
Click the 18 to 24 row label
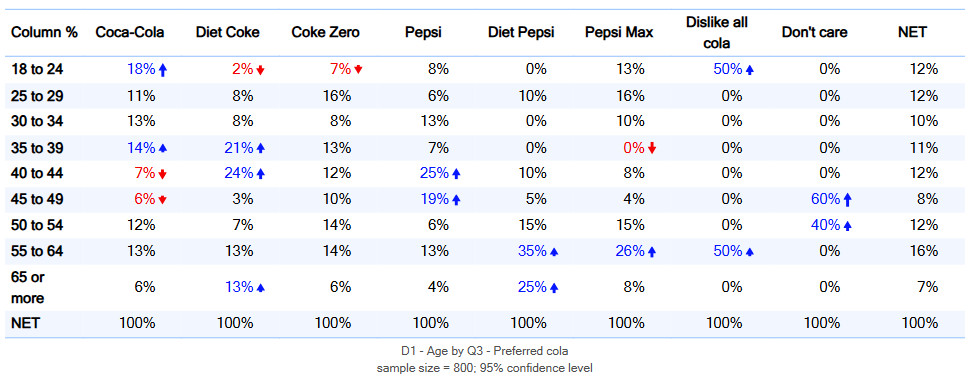click(x=37, y=70)
